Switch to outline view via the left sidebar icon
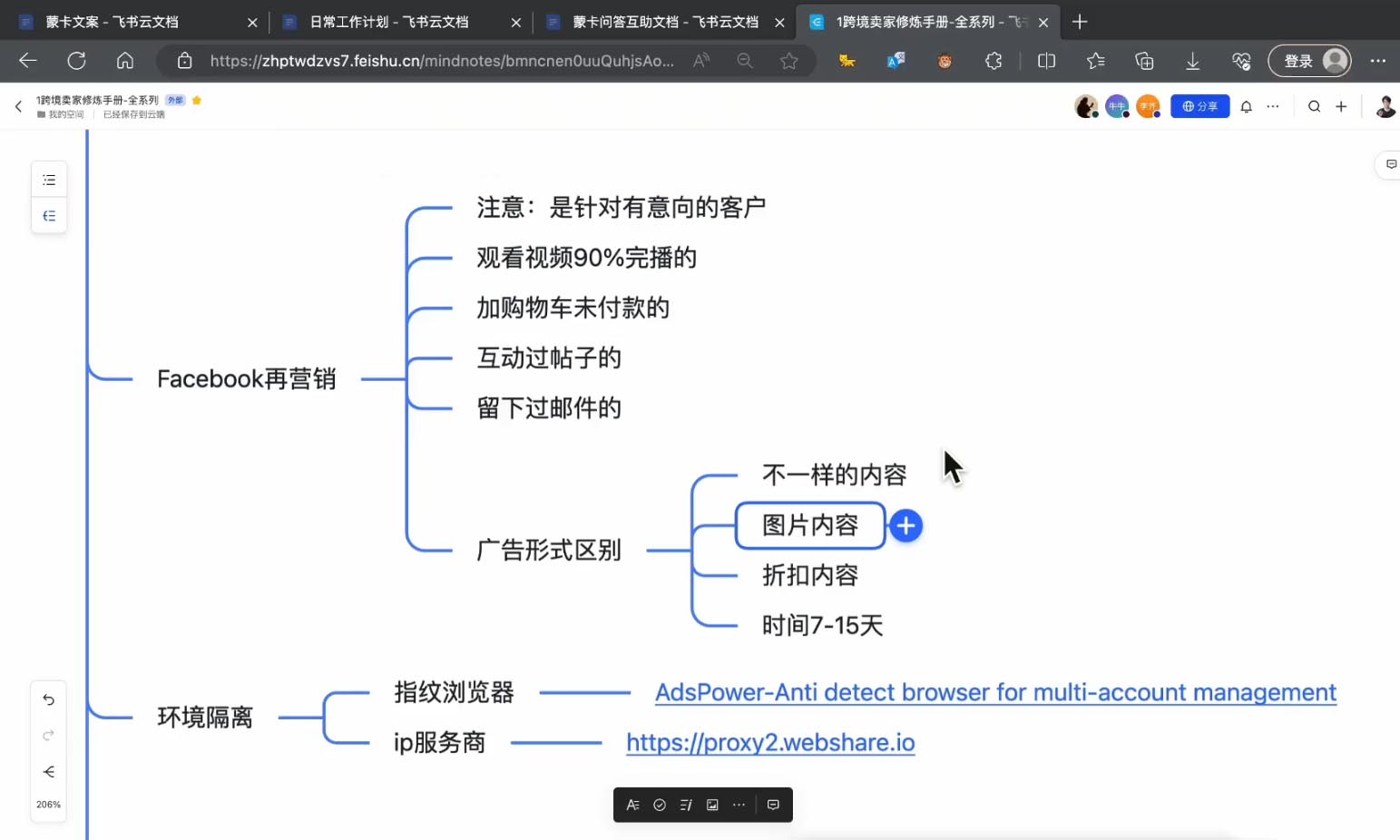Screen dimensions: 1400x840 (x=49, y=179)
